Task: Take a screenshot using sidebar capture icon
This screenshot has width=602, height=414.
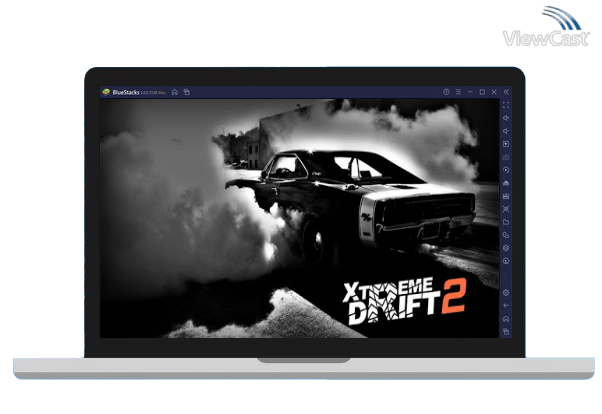Action: click(506, 209)
